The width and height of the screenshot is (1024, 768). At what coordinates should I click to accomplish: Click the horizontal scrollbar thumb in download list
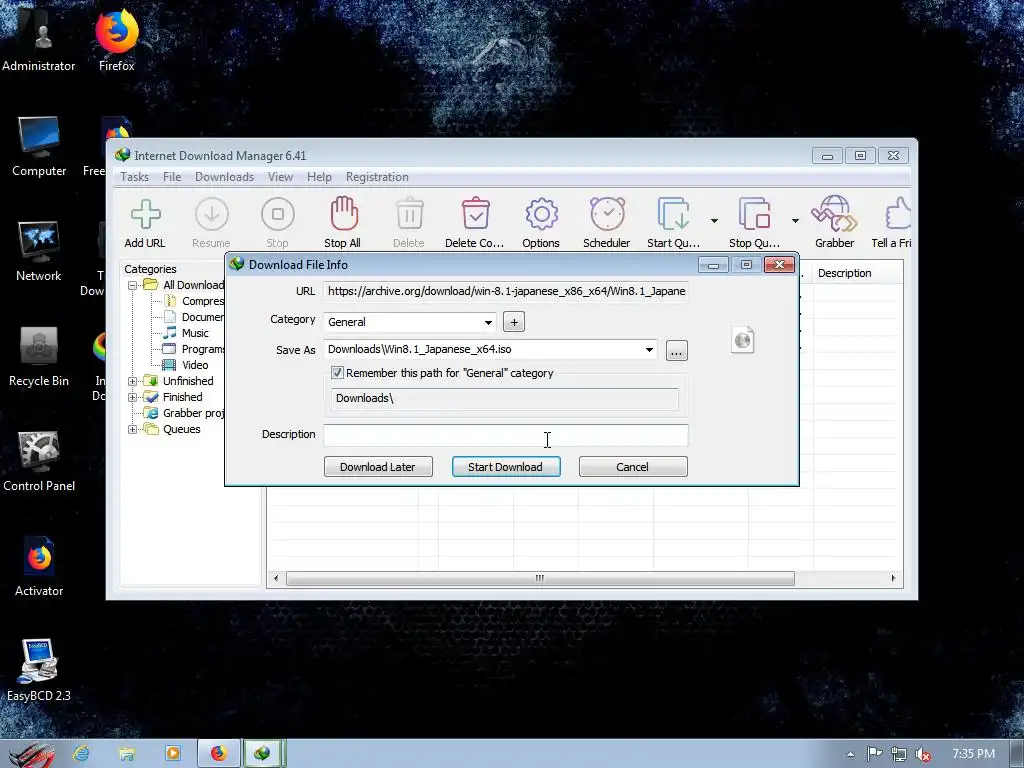(x=540, y=578)
